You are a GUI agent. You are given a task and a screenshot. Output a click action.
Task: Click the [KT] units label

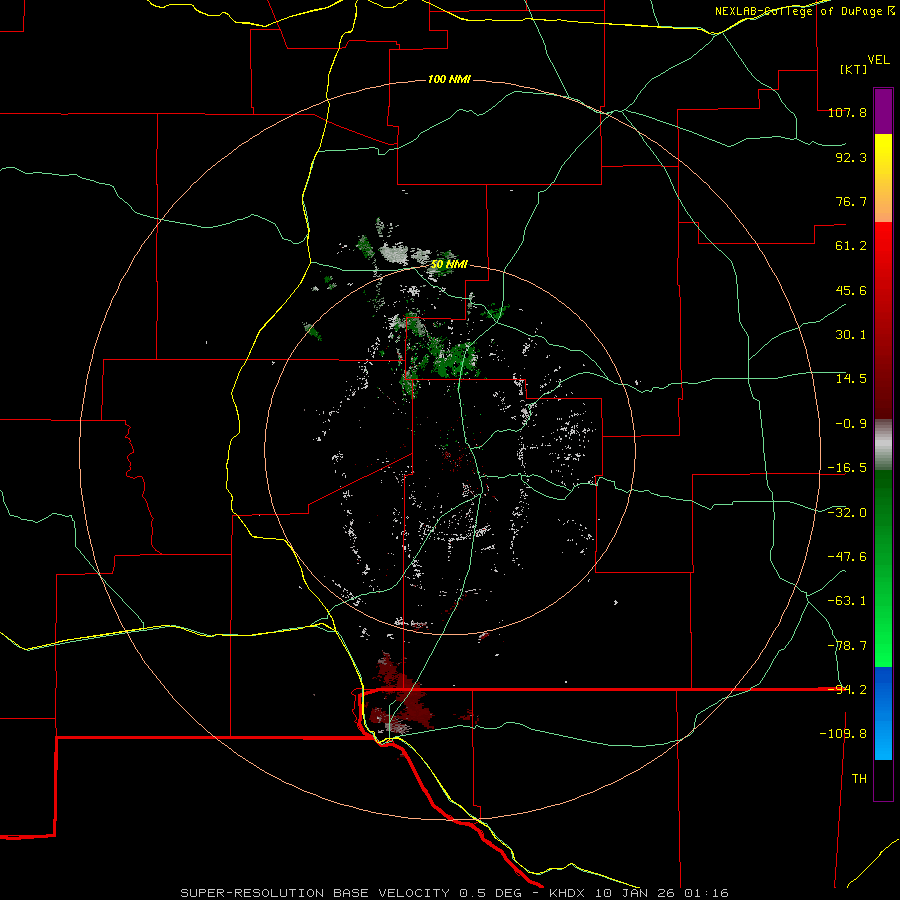pyautogui.click(x=854, y=69)
